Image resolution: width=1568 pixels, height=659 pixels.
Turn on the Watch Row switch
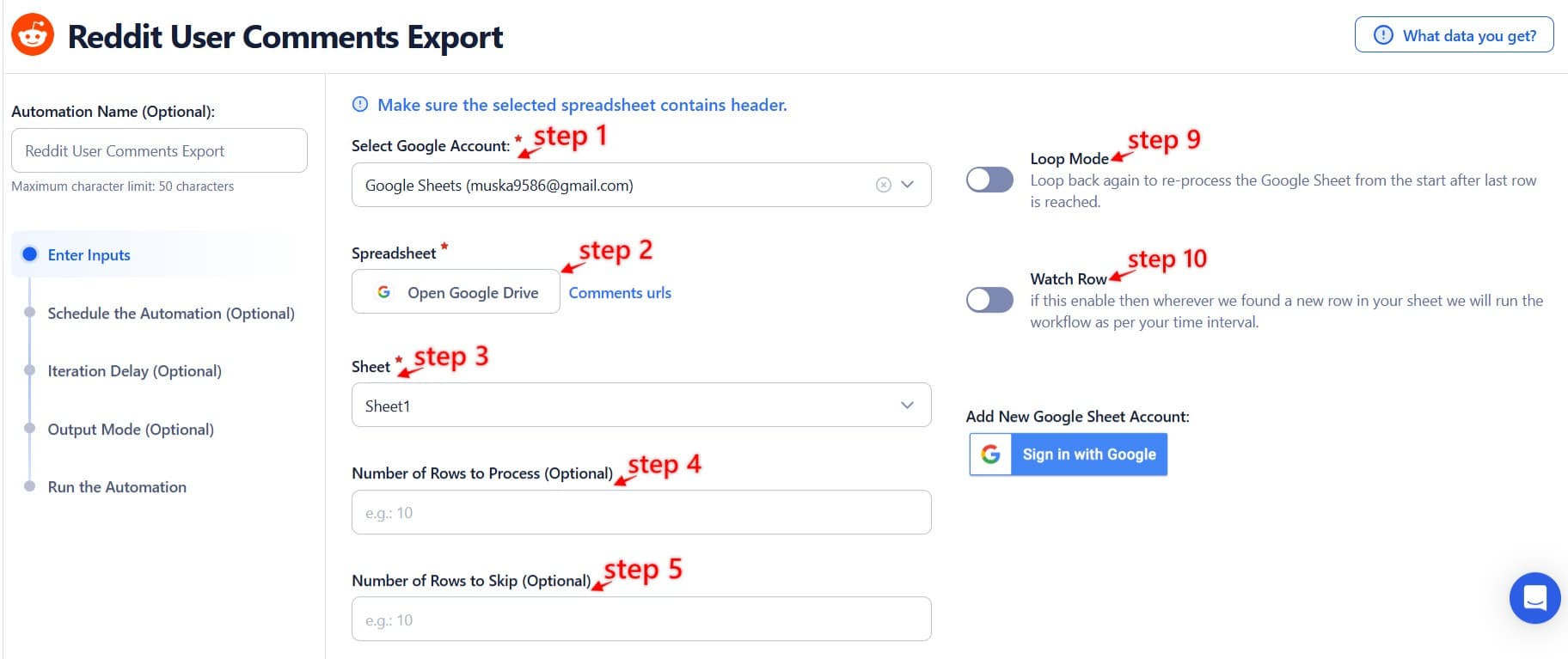click(989, 300)
